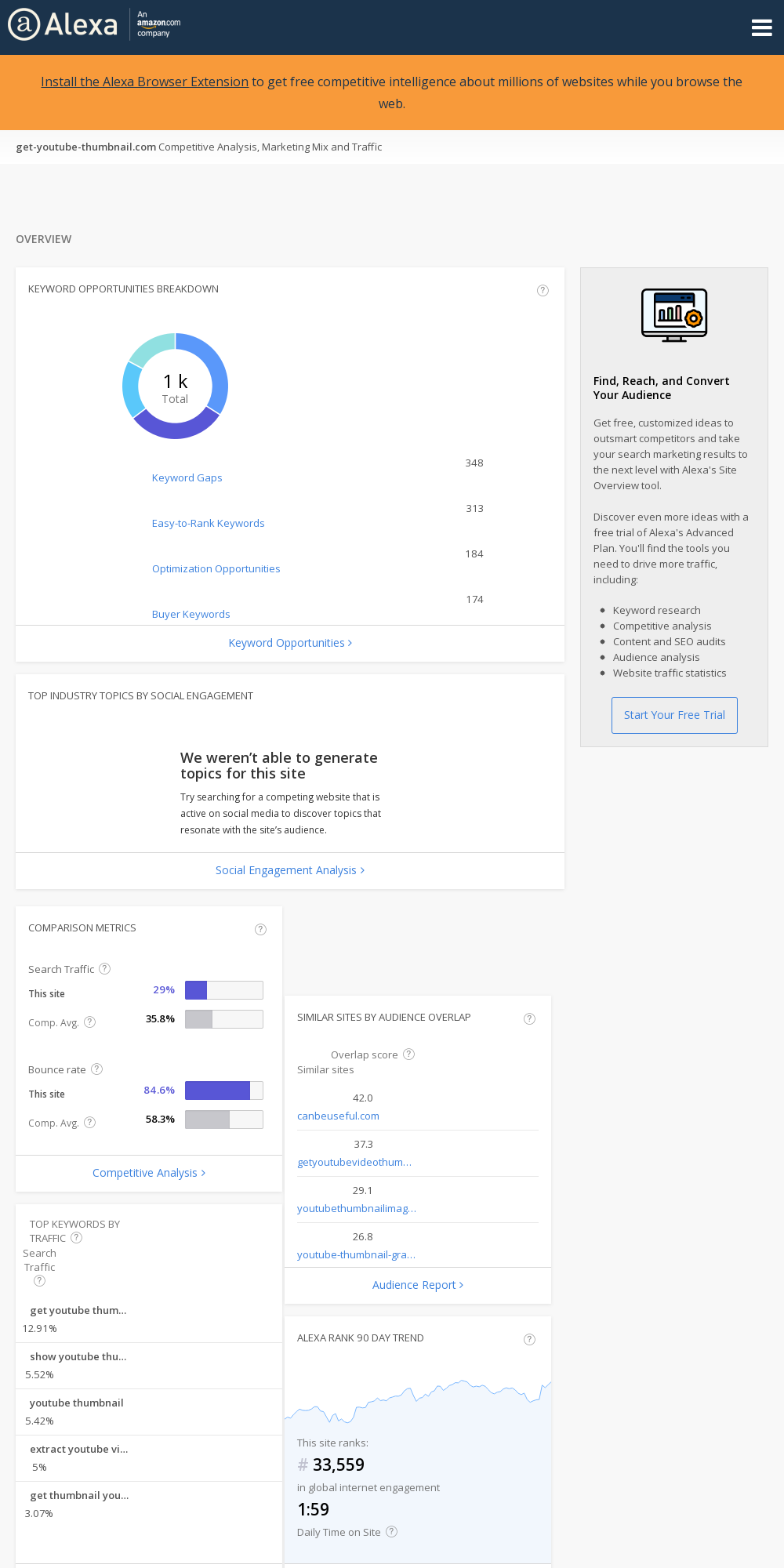Image resolution: width=784 pixels, height=1568 pixels.
Task: Open youtubethumbnailimag... similar site link
Action: click(x=357, y=1208)
